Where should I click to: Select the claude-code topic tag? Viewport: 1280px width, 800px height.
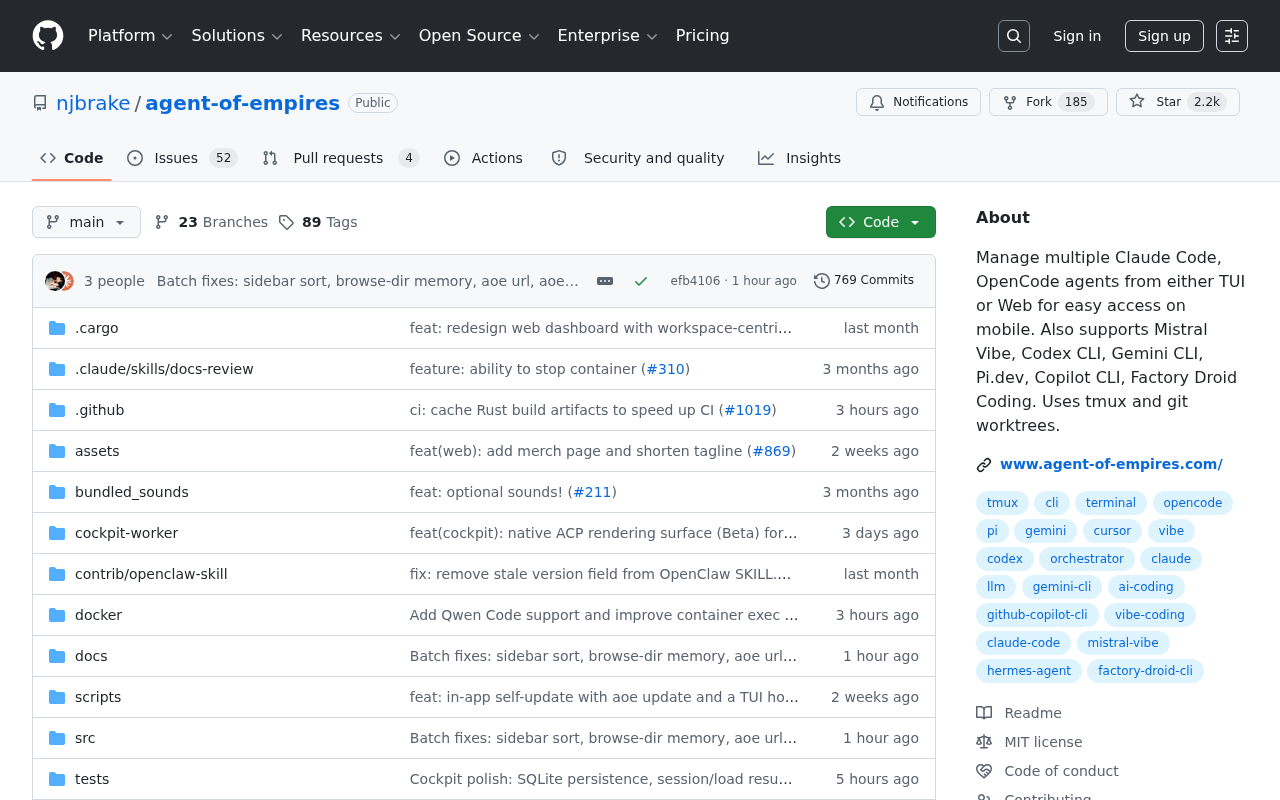click(x=1023, y=643)
